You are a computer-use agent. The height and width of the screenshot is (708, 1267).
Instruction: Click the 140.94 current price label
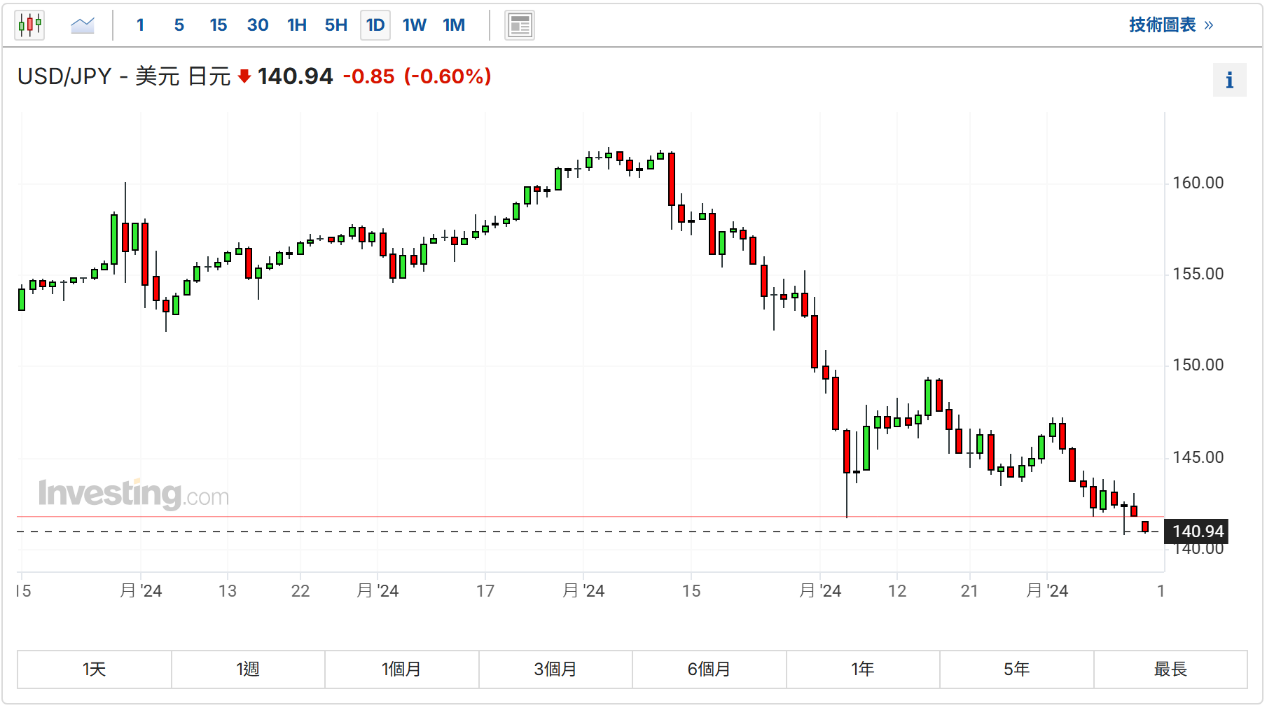click(1197, 532)
